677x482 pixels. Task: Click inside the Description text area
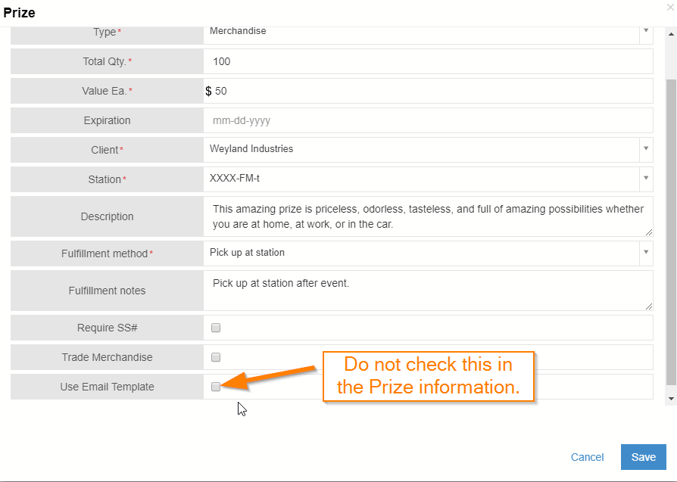428,216
